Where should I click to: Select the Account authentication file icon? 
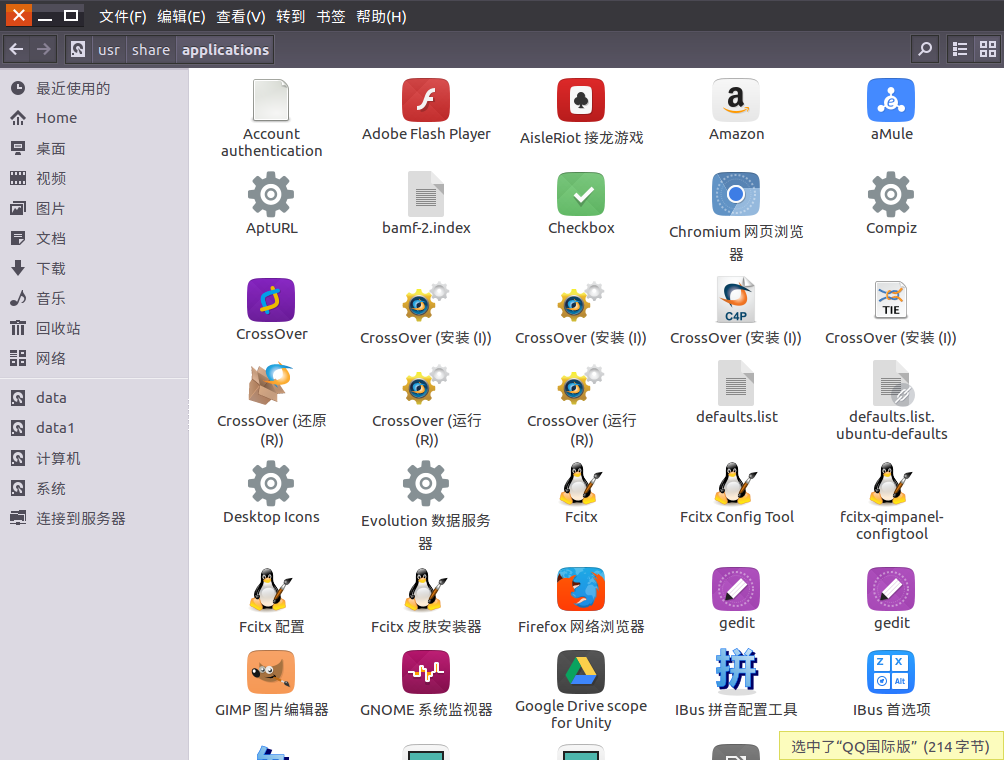click(x=271, y=100)
